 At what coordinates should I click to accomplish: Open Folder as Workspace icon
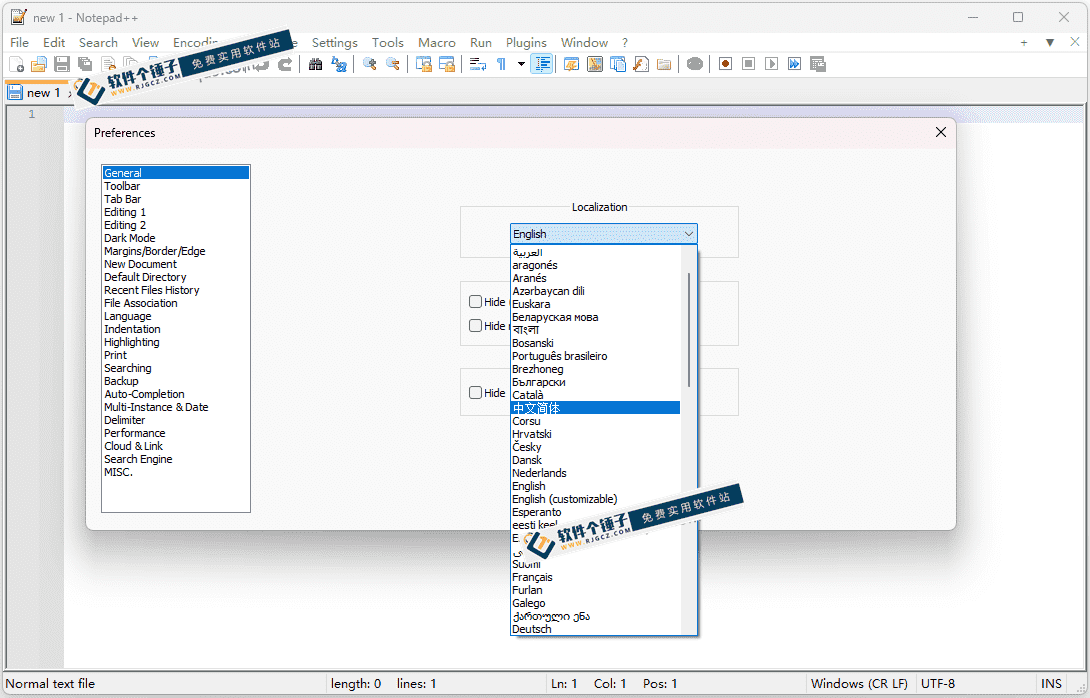pos(664,65)
